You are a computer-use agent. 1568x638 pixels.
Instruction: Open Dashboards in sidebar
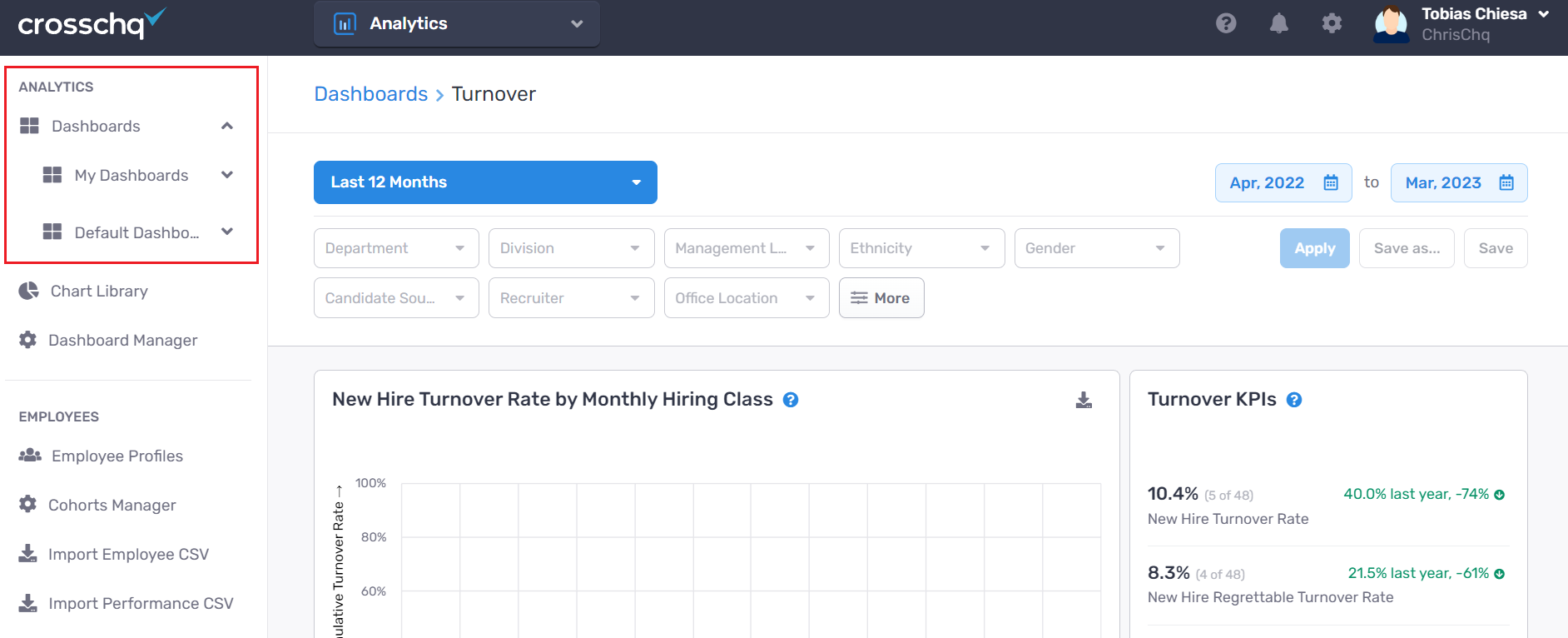coord(96,126)
